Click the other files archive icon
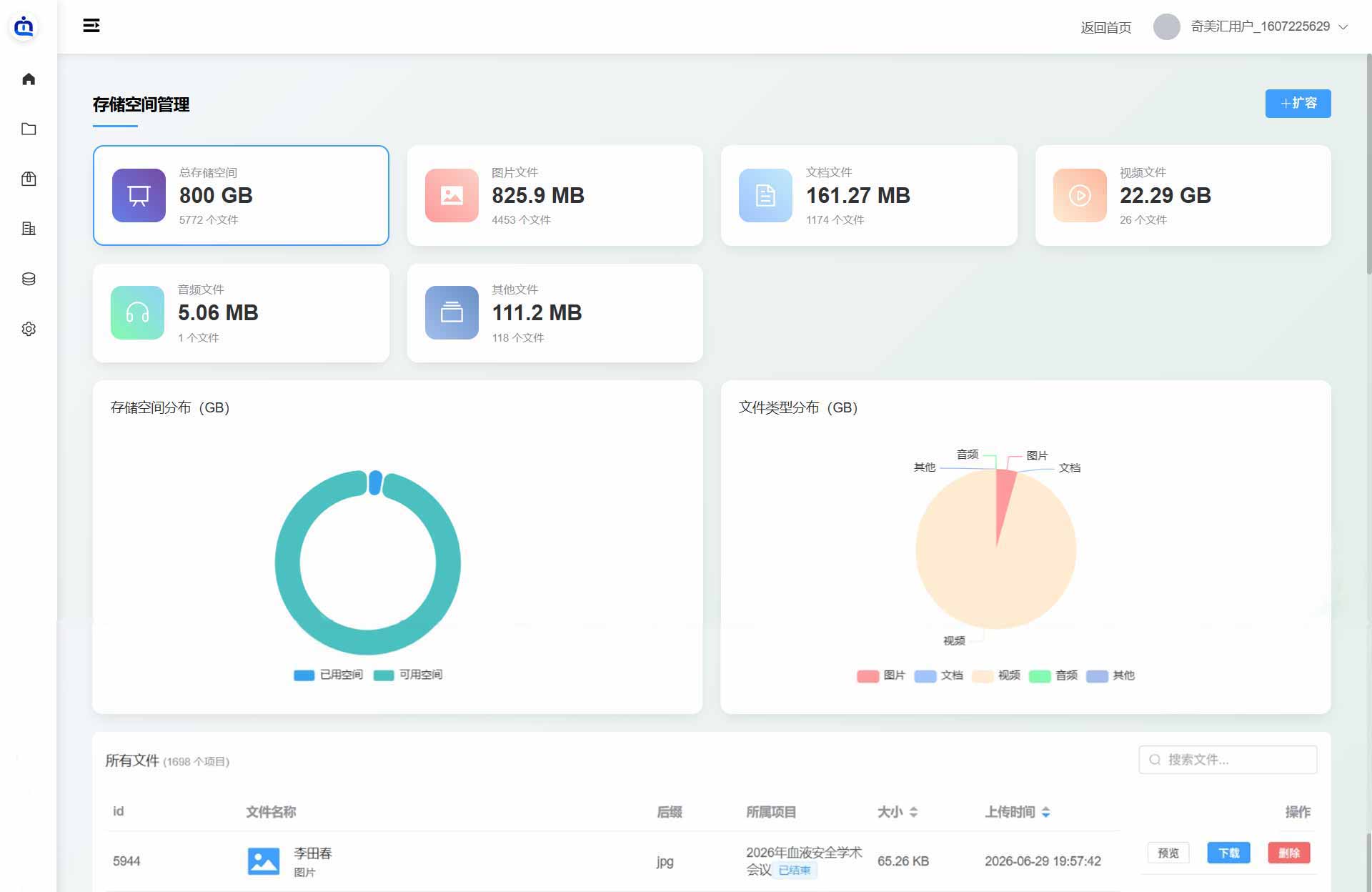Screen dimensions: 1372x892 tap(452, 312)
